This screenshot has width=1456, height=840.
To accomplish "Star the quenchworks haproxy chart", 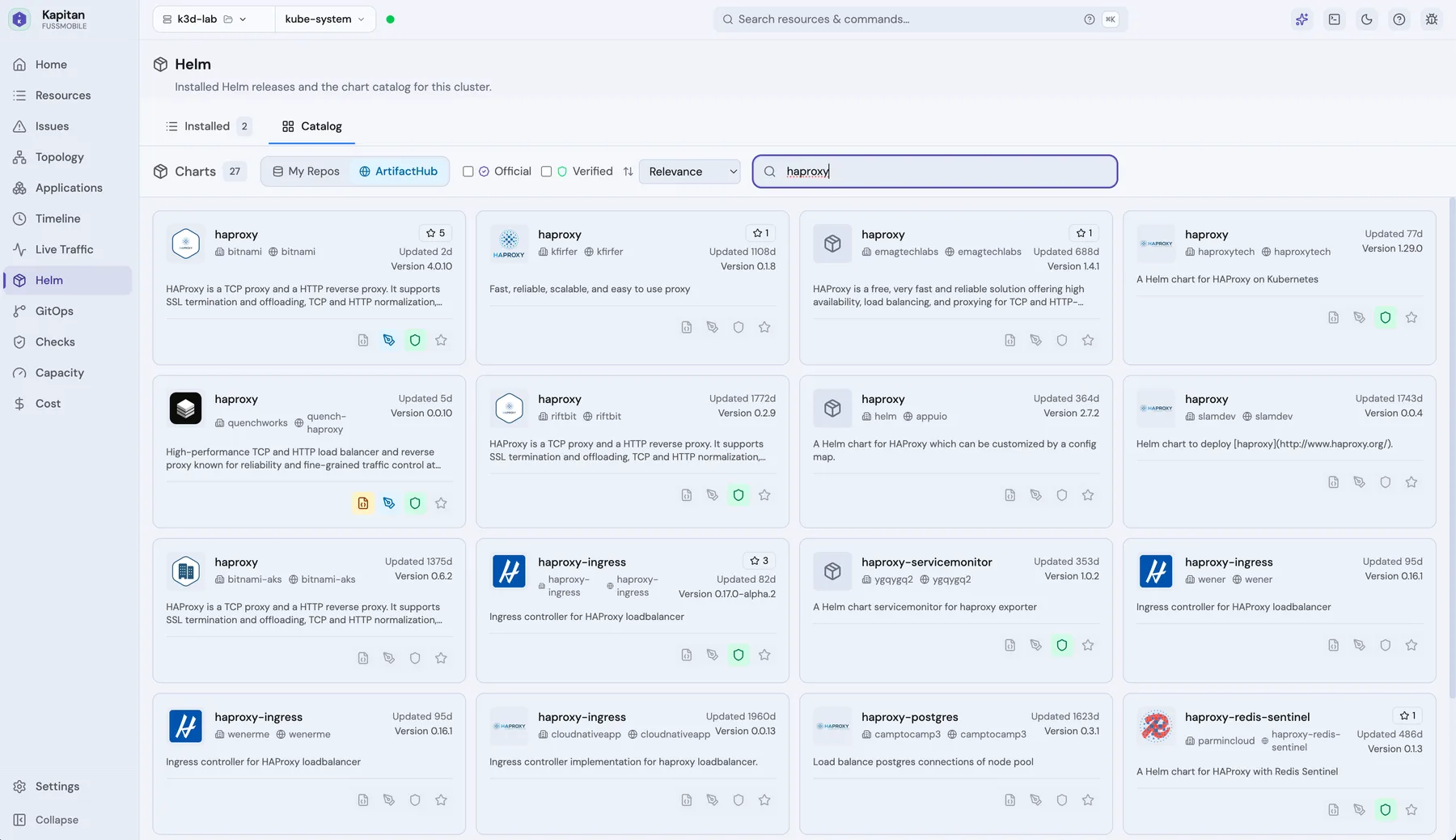I will (x=441, y=503).
